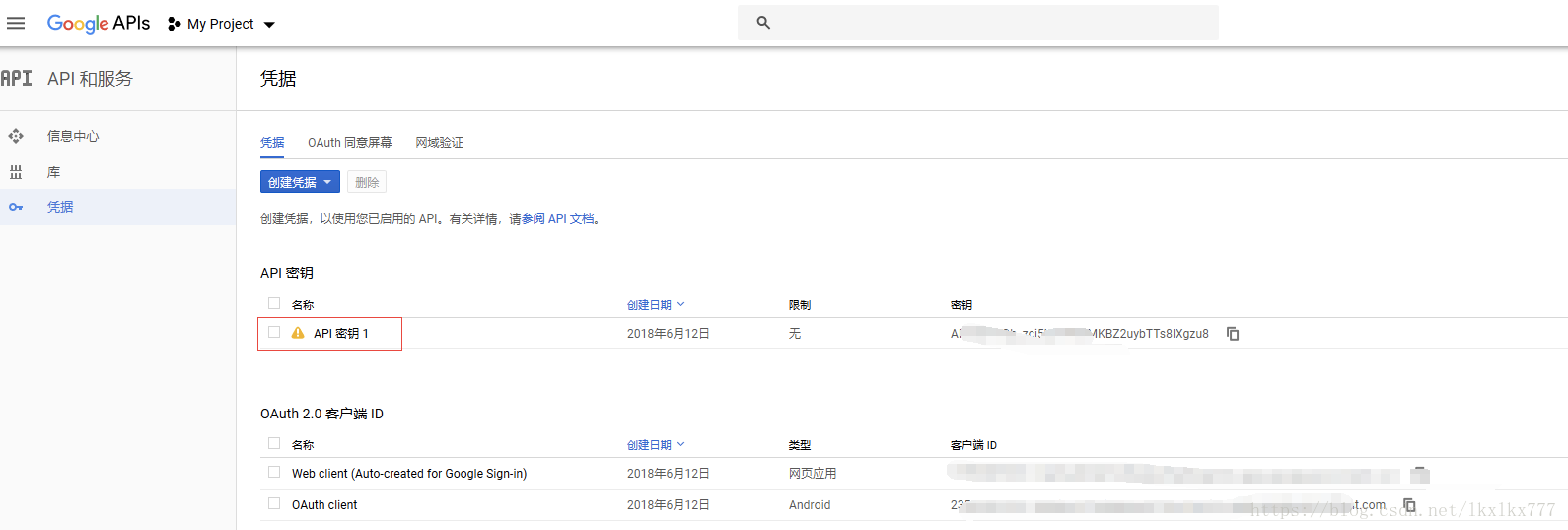Open 库 in the sidebar
This screenshot has height=530, width=1568.
point(53,172)
